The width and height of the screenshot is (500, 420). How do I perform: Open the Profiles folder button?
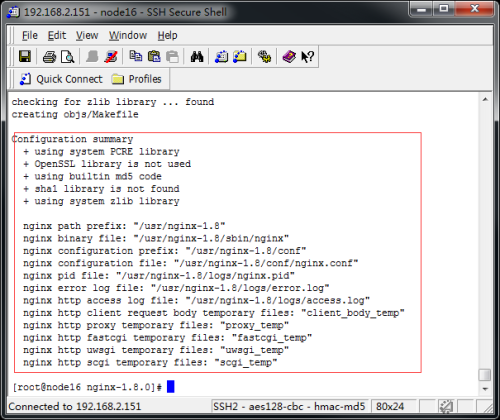coord(136,79)
